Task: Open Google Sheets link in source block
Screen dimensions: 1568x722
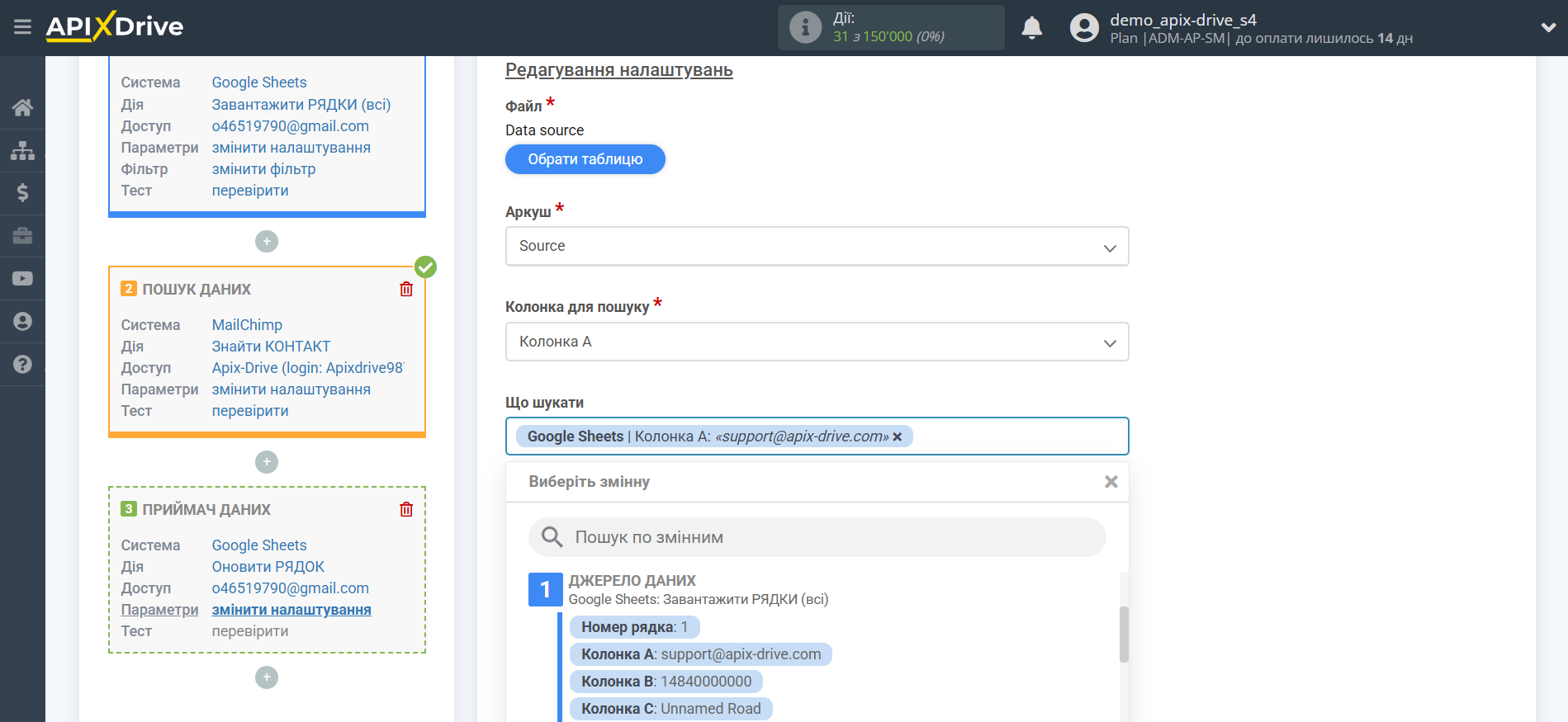Action: (259, 83)
